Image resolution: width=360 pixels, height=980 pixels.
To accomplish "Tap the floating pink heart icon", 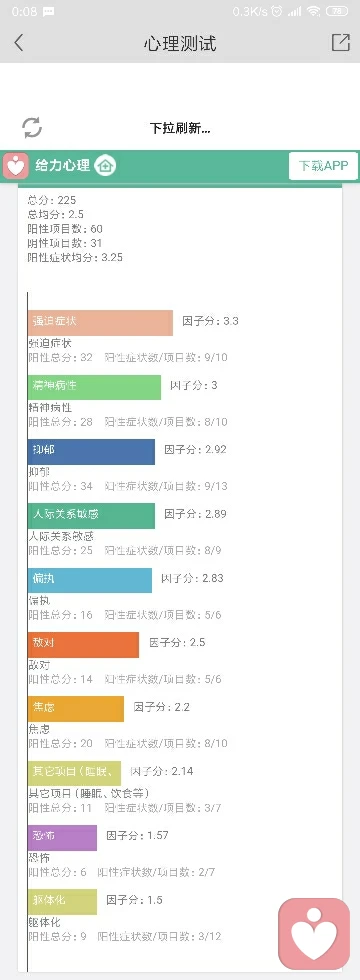I will point(314,933).
